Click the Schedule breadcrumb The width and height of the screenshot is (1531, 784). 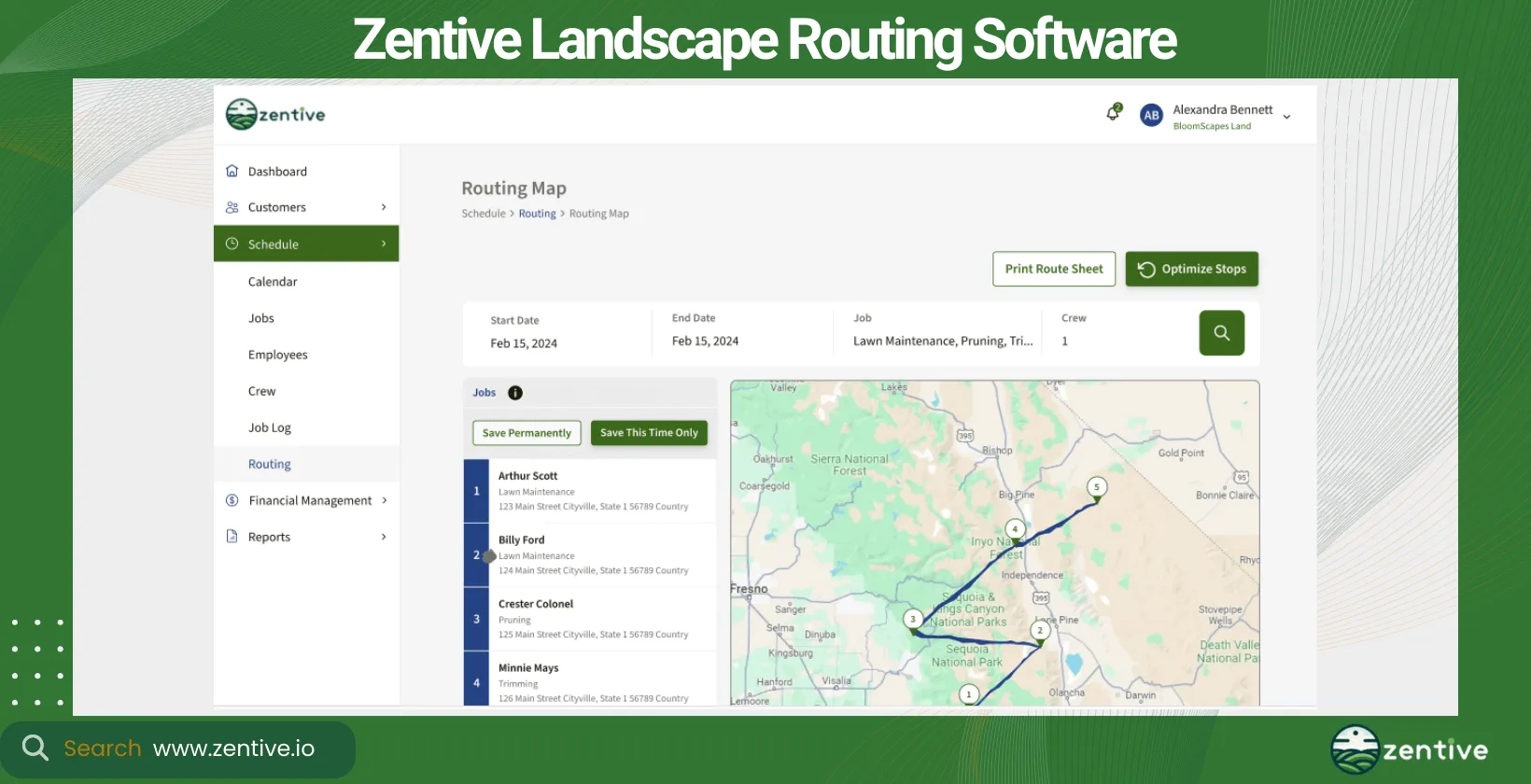click(484, 214)
